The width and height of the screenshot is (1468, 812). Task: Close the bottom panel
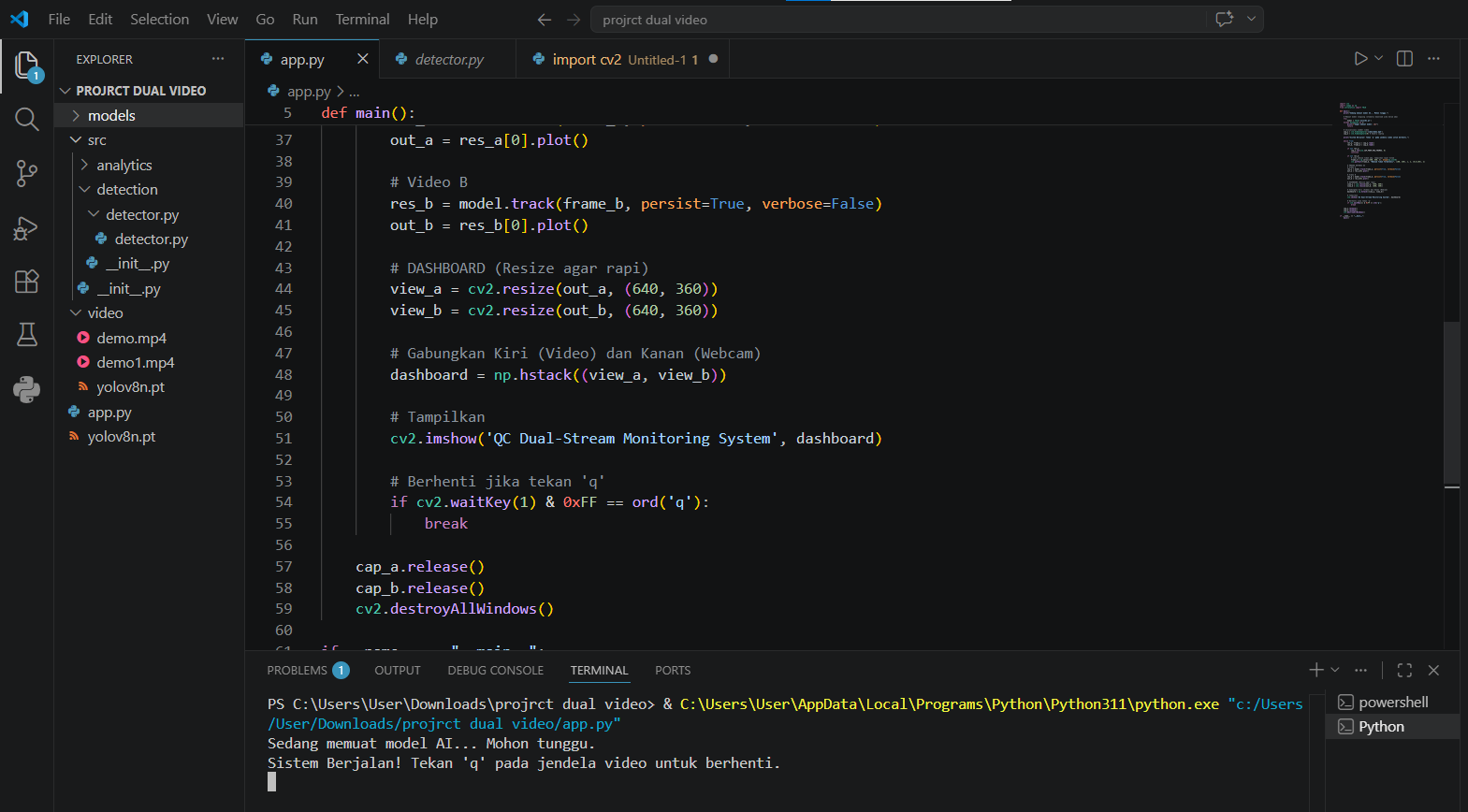(1433, 670)
